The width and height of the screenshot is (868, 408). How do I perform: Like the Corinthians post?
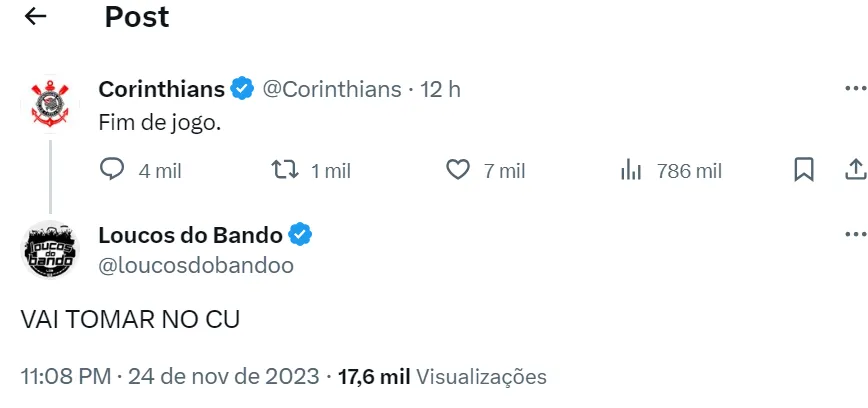[457, 170]
